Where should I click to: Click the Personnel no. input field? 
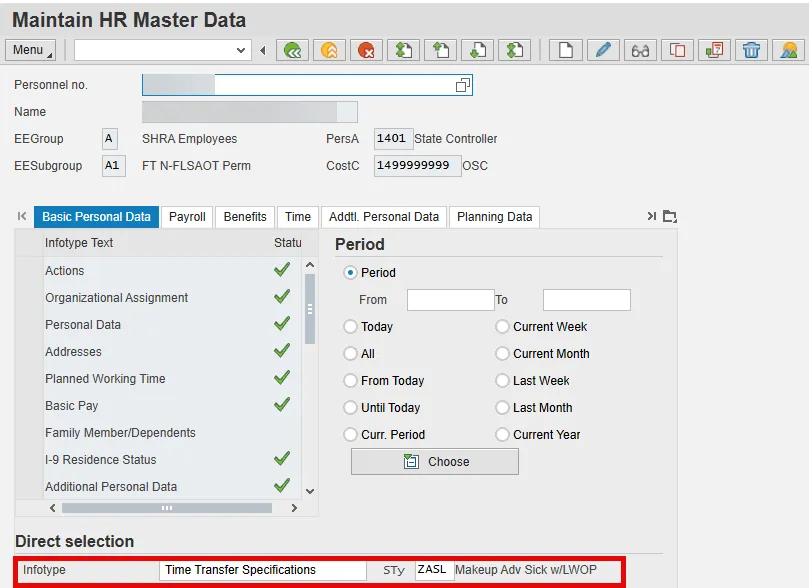coord(307,85)
